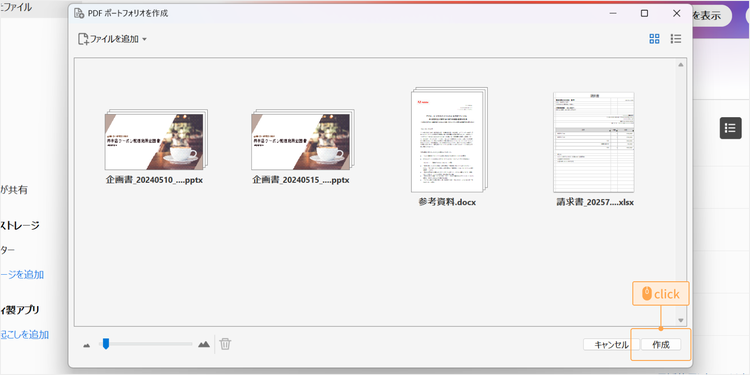Image resolution: width=750 pixels, height=375 pixels.
Task: Click file name 参考資料.docx
Action: point(447,202)
